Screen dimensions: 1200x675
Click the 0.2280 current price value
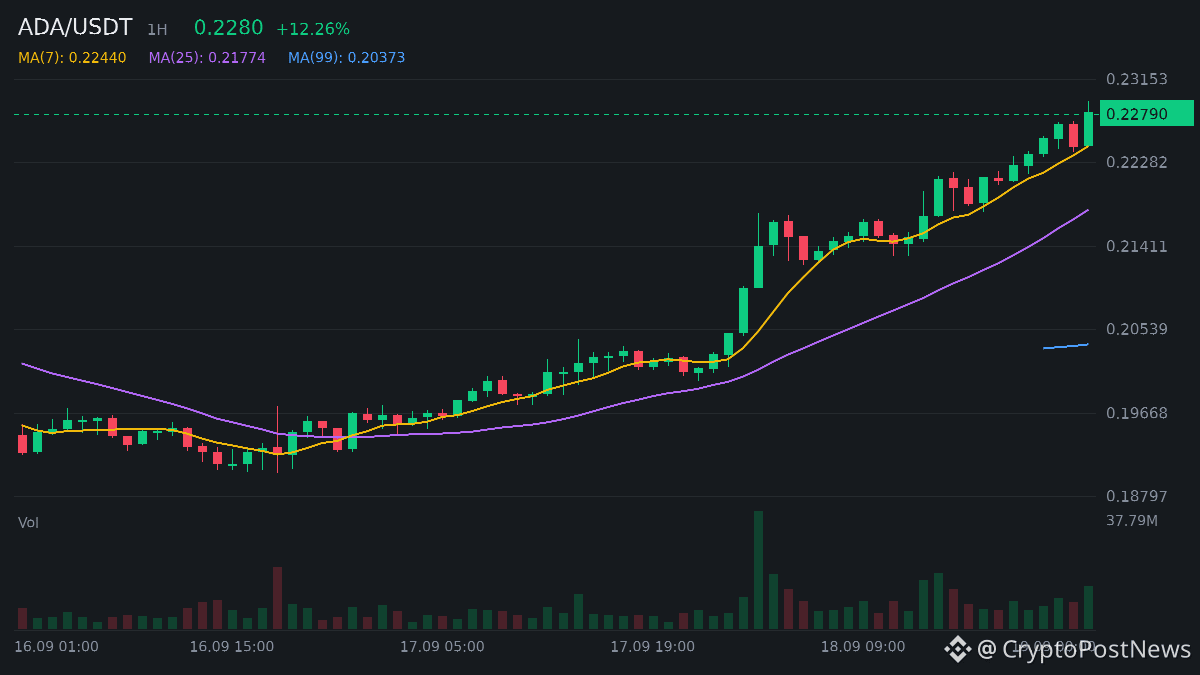coord(228,28)
